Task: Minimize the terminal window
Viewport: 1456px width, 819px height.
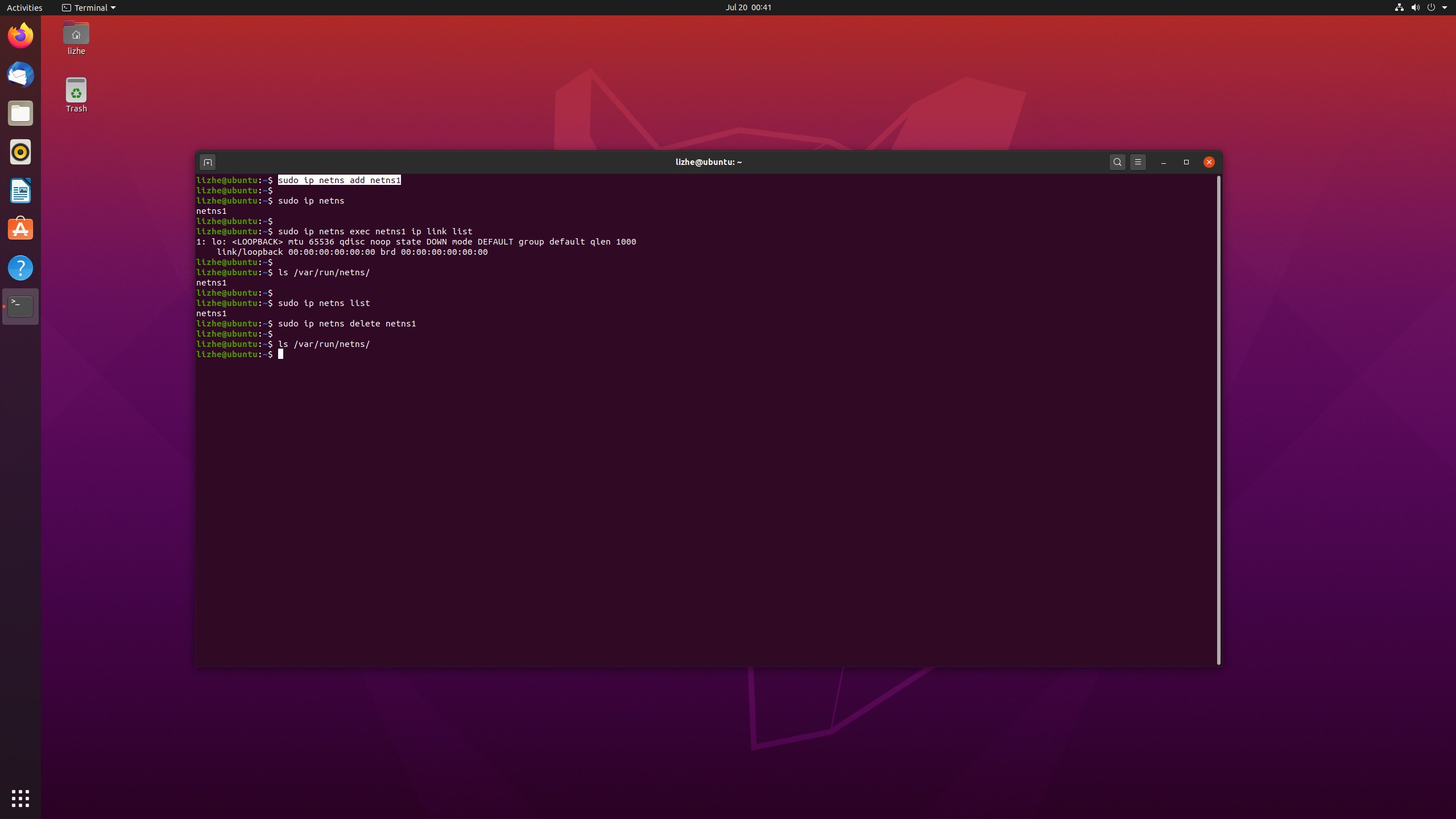Action: pyautogui.click(x=1164, y=162)
